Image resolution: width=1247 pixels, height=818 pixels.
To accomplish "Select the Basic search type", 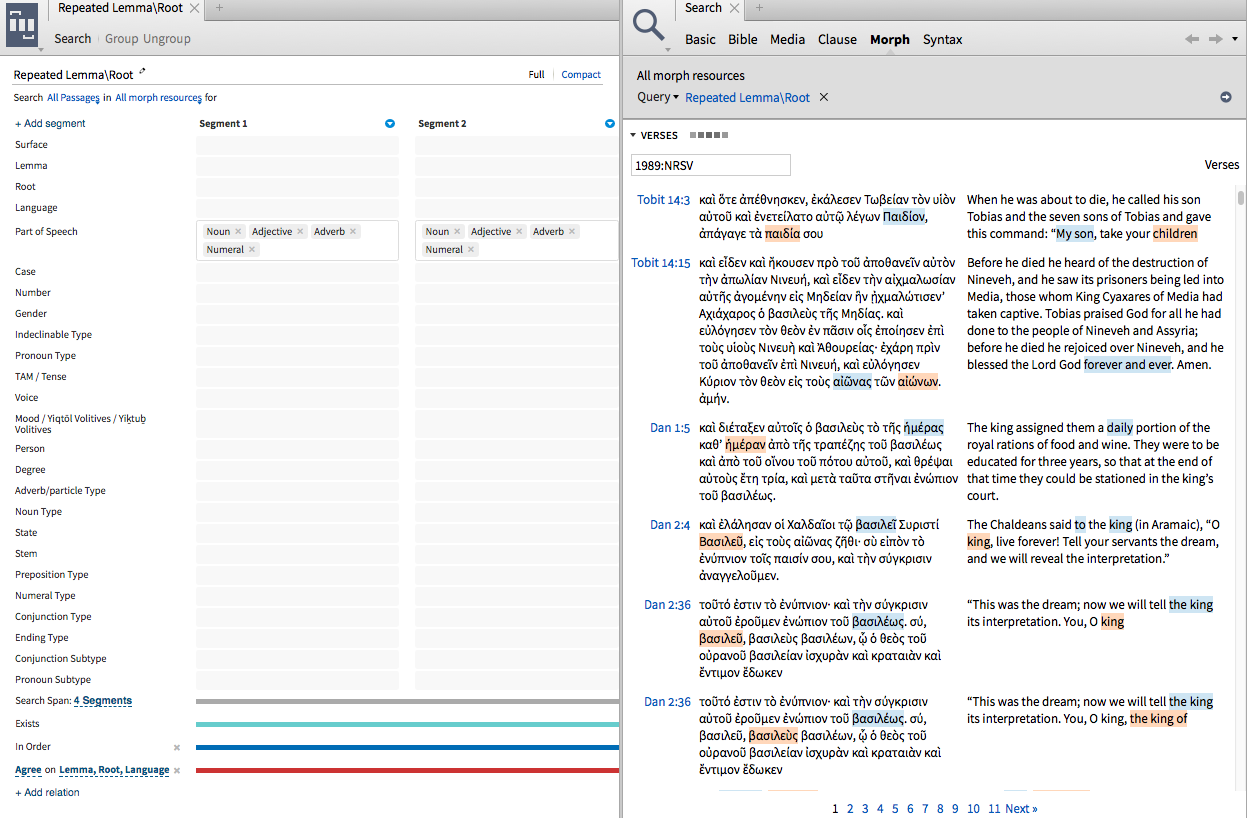I will tap(700, 39).
